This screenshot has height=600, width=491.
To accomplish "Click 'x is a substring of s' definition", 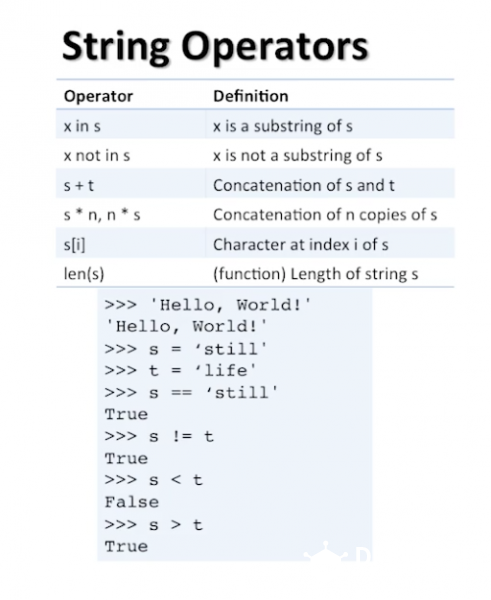I will 283,126.
